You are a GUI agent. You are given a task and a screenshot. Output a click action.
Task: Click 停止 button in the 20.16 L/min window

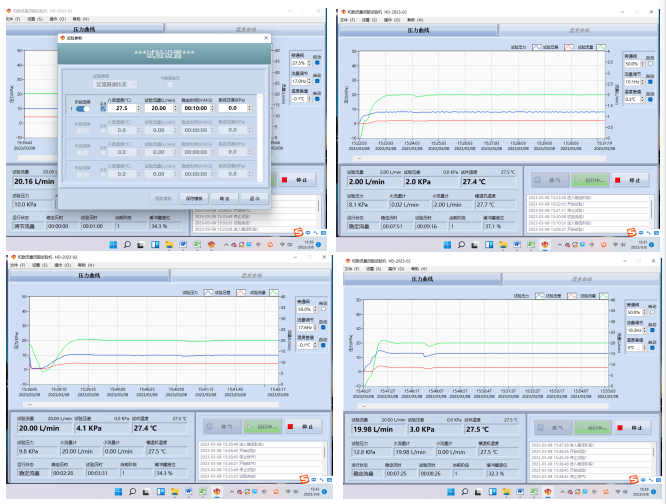[x=295, y=180]
